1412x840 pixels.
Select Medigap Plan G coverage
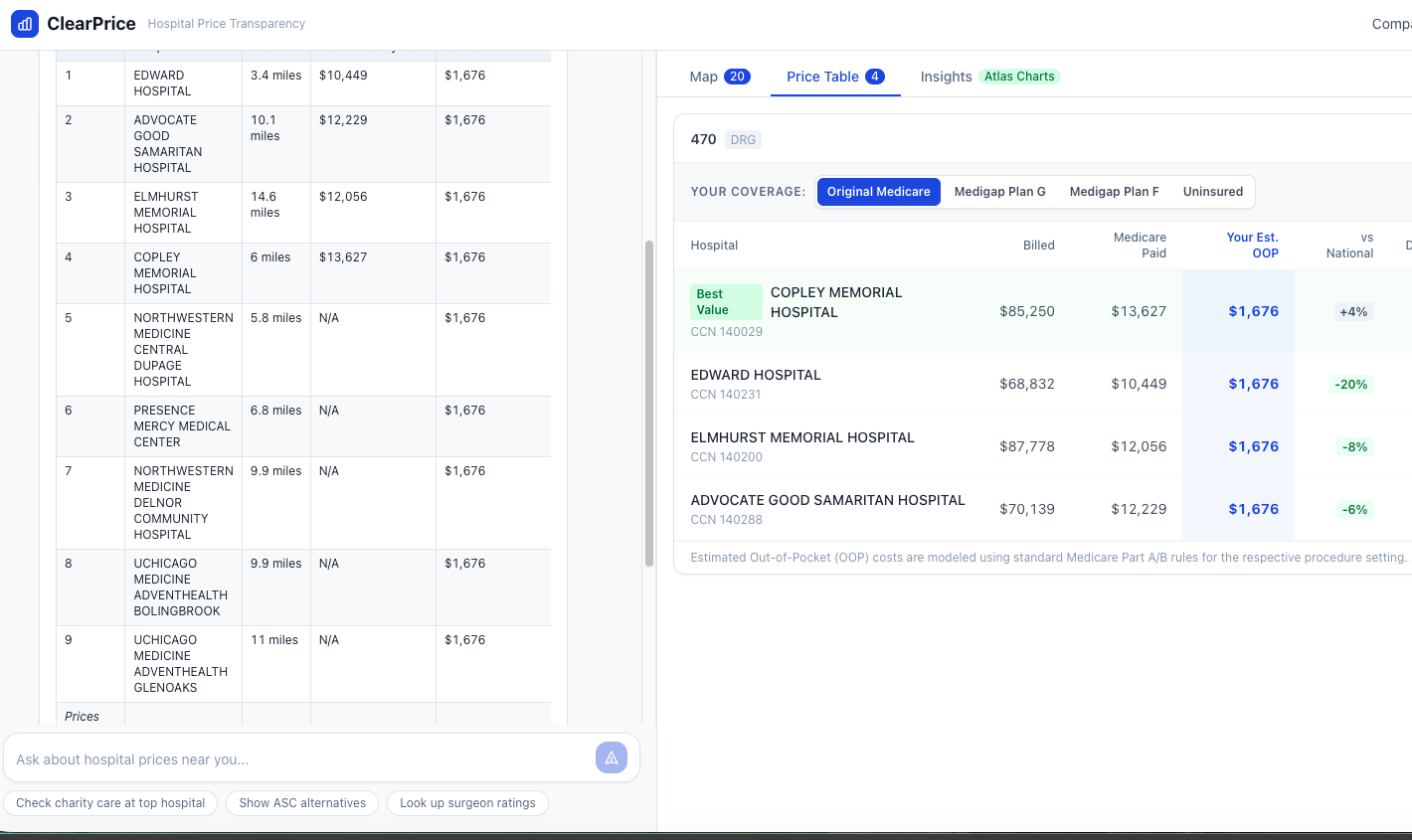coord(1000,192)
